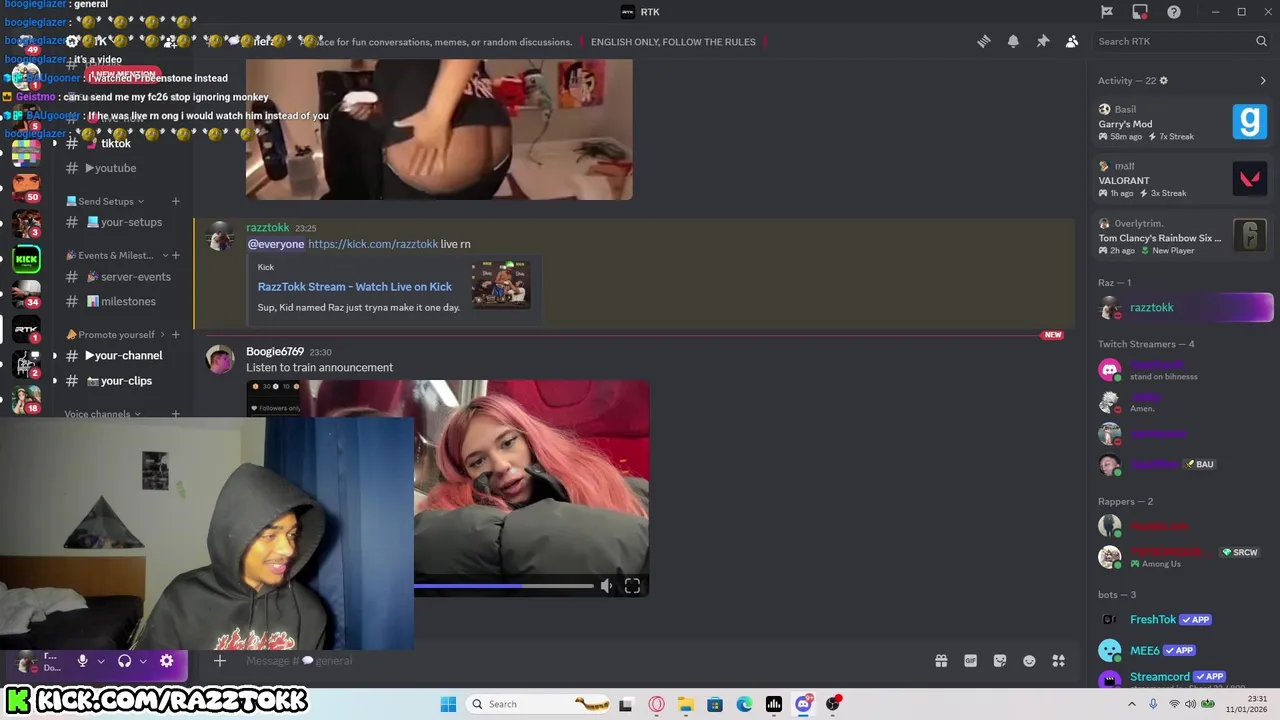1280x720 pixels.
Task: Open Boogie6769 username in the message
Action: click(275, 352)
